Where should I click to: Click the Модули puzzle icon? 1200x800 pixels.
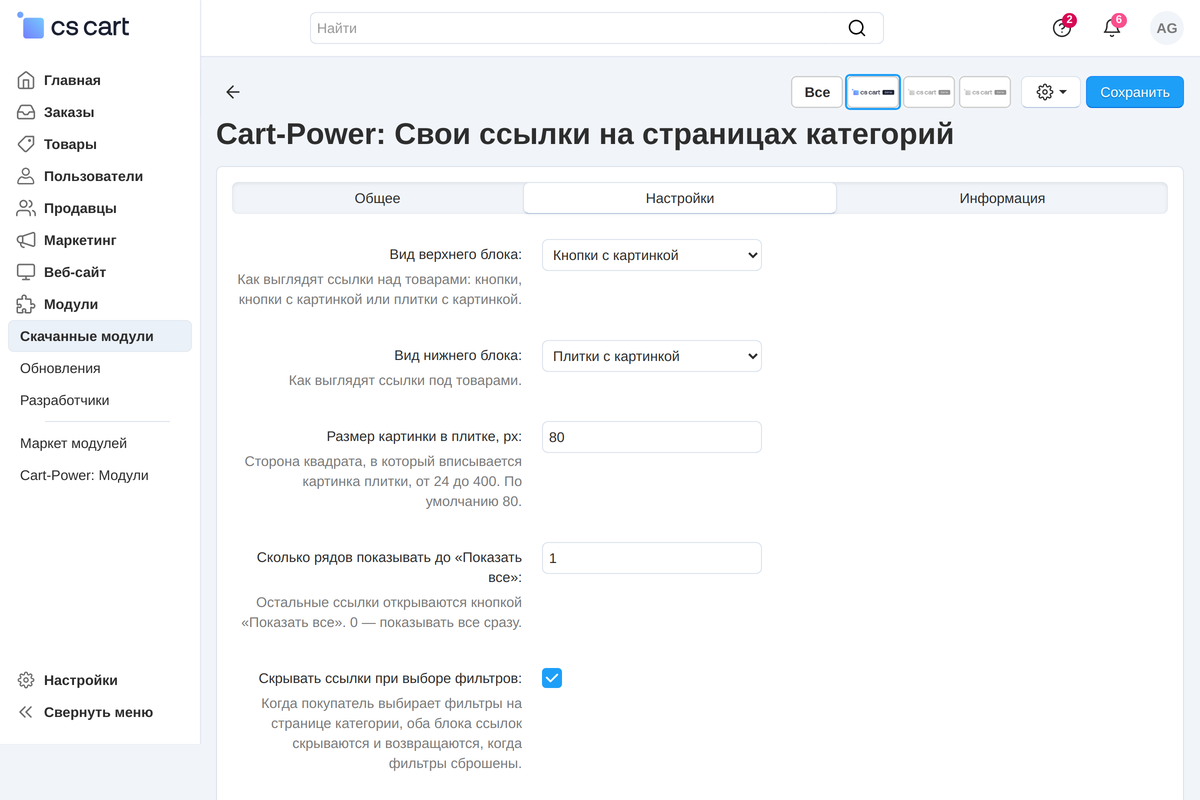(26, 304)
